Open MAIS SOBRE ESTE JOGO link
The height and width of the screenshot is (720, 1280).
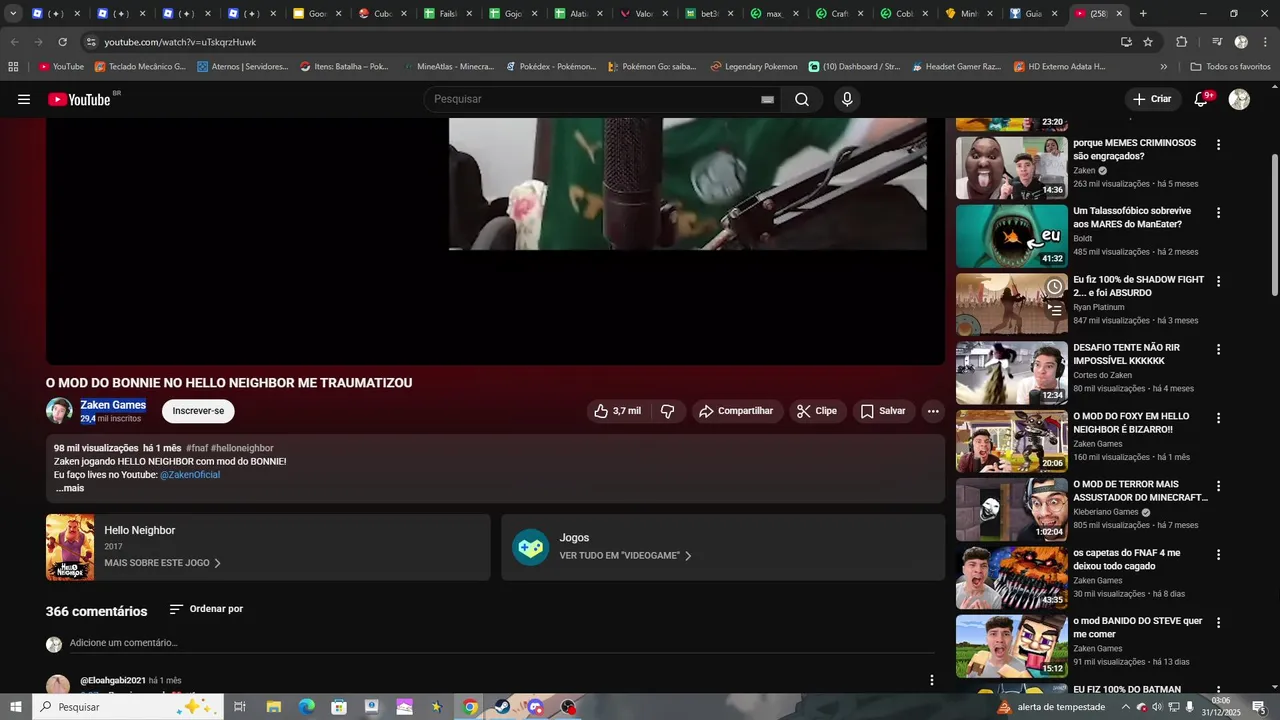163,563
